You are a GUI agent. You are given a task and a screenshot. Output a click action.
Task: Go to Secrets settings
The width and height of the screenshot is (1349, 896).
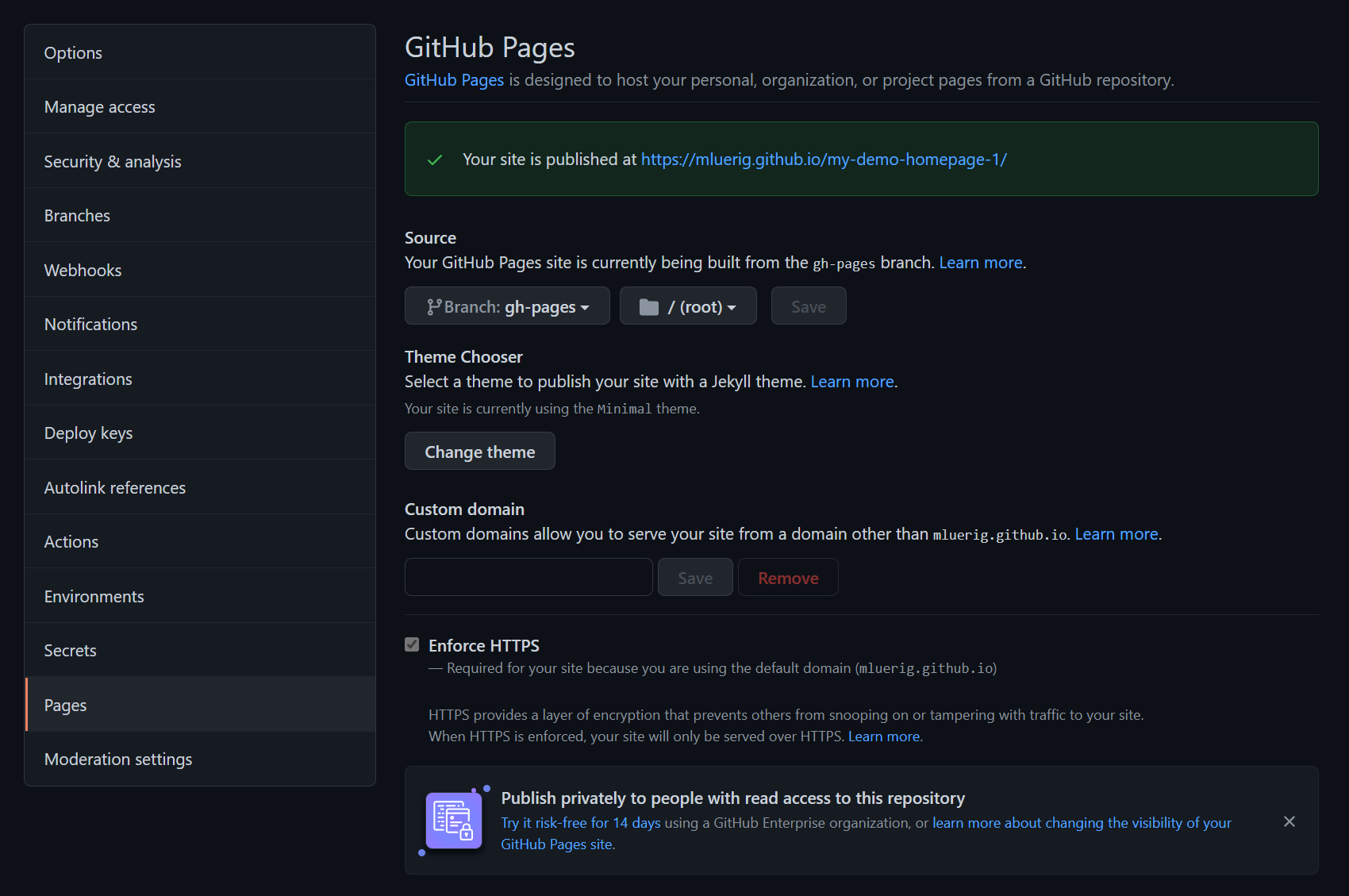(200, 651)
